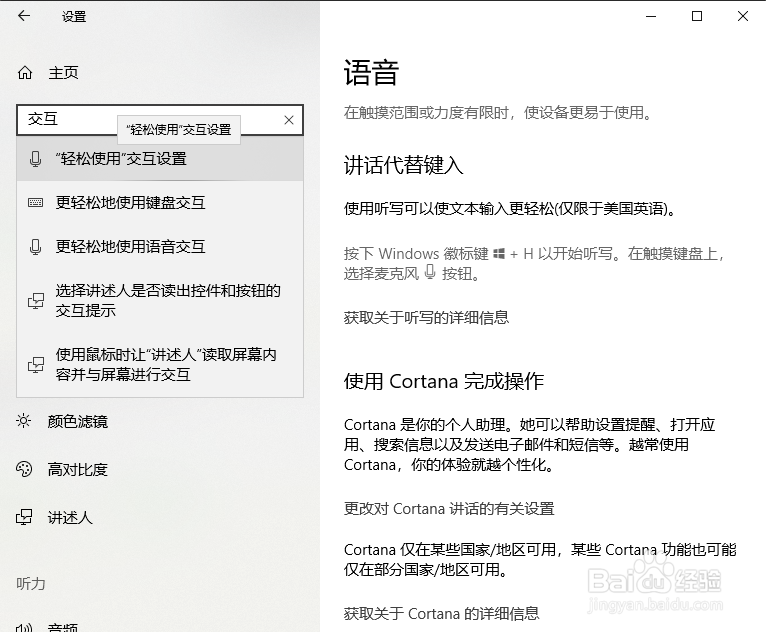This screenshot has width=766, height=632.
Task: Open link 更改对 Cortana 讲话的有关设置
Action: [449, 509]
